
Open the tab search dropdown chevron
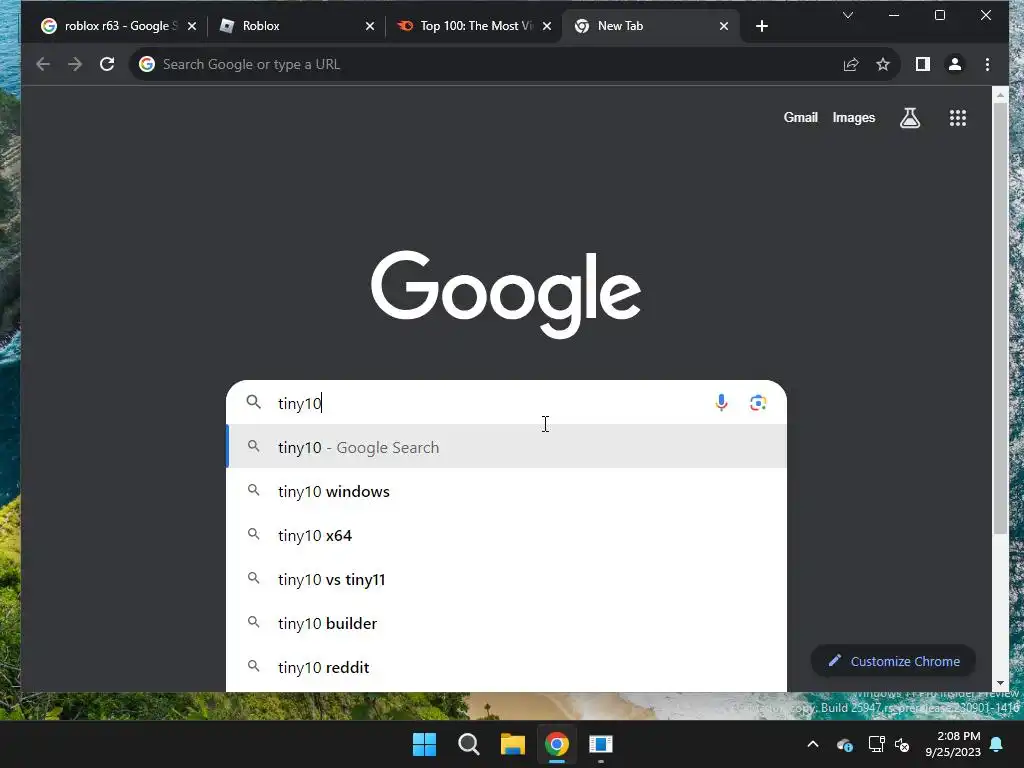848,15
